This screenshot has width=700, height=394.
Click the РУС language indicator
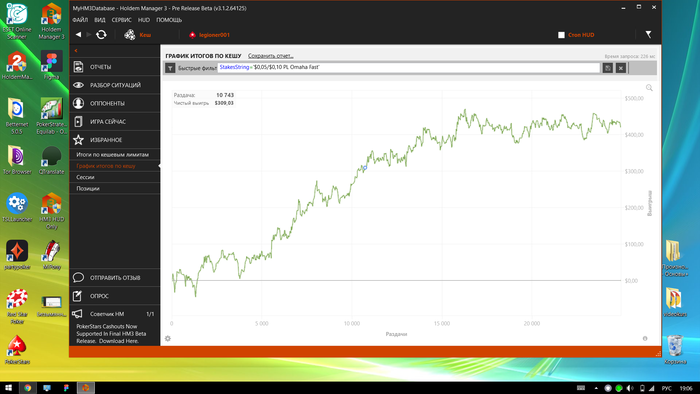coord(666,388)
